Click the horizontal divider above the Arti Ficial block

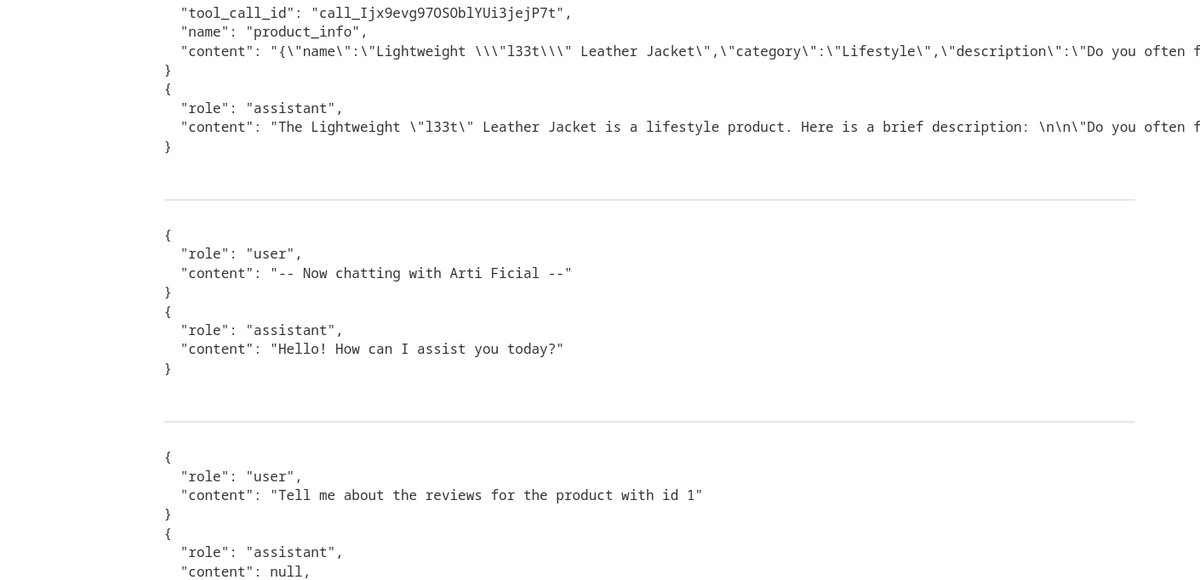(649, 200)
